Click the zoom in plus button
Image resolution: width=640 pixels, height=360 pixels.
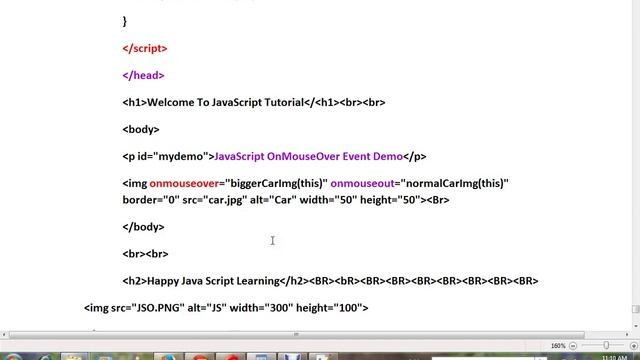coord(634,346)
